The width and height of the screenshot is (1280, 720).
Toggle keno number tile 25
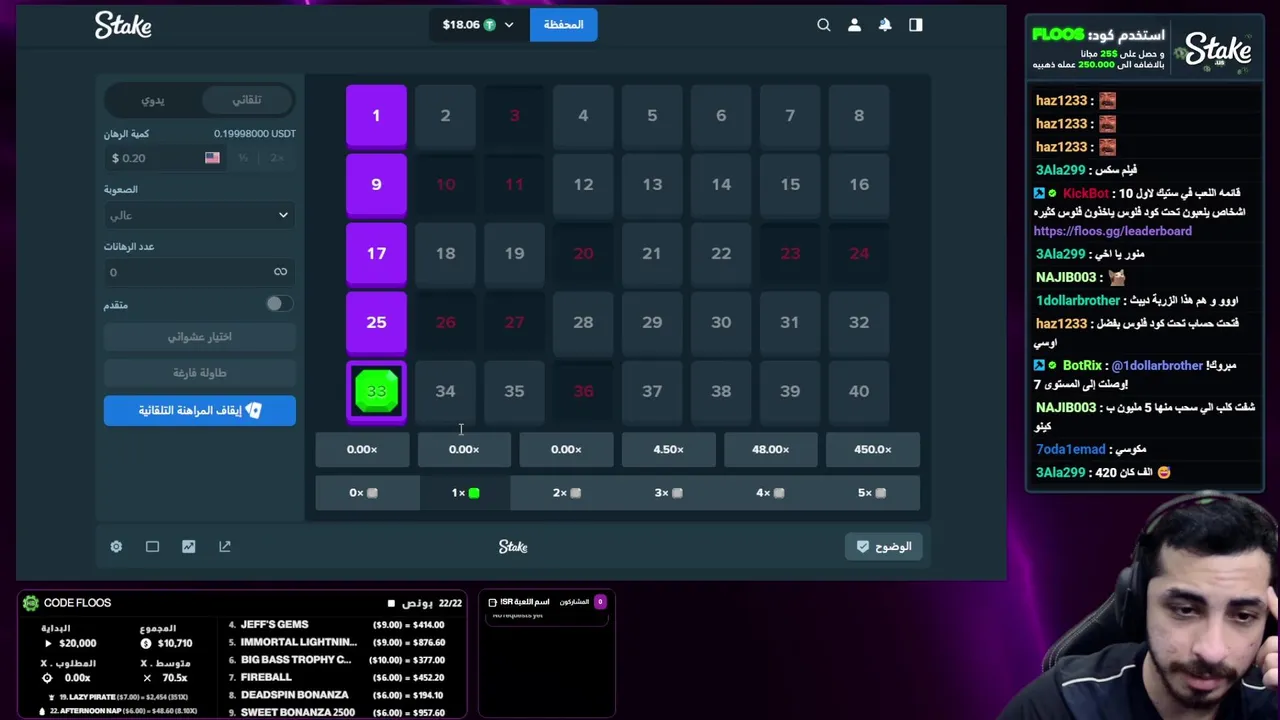pos(376,323)
